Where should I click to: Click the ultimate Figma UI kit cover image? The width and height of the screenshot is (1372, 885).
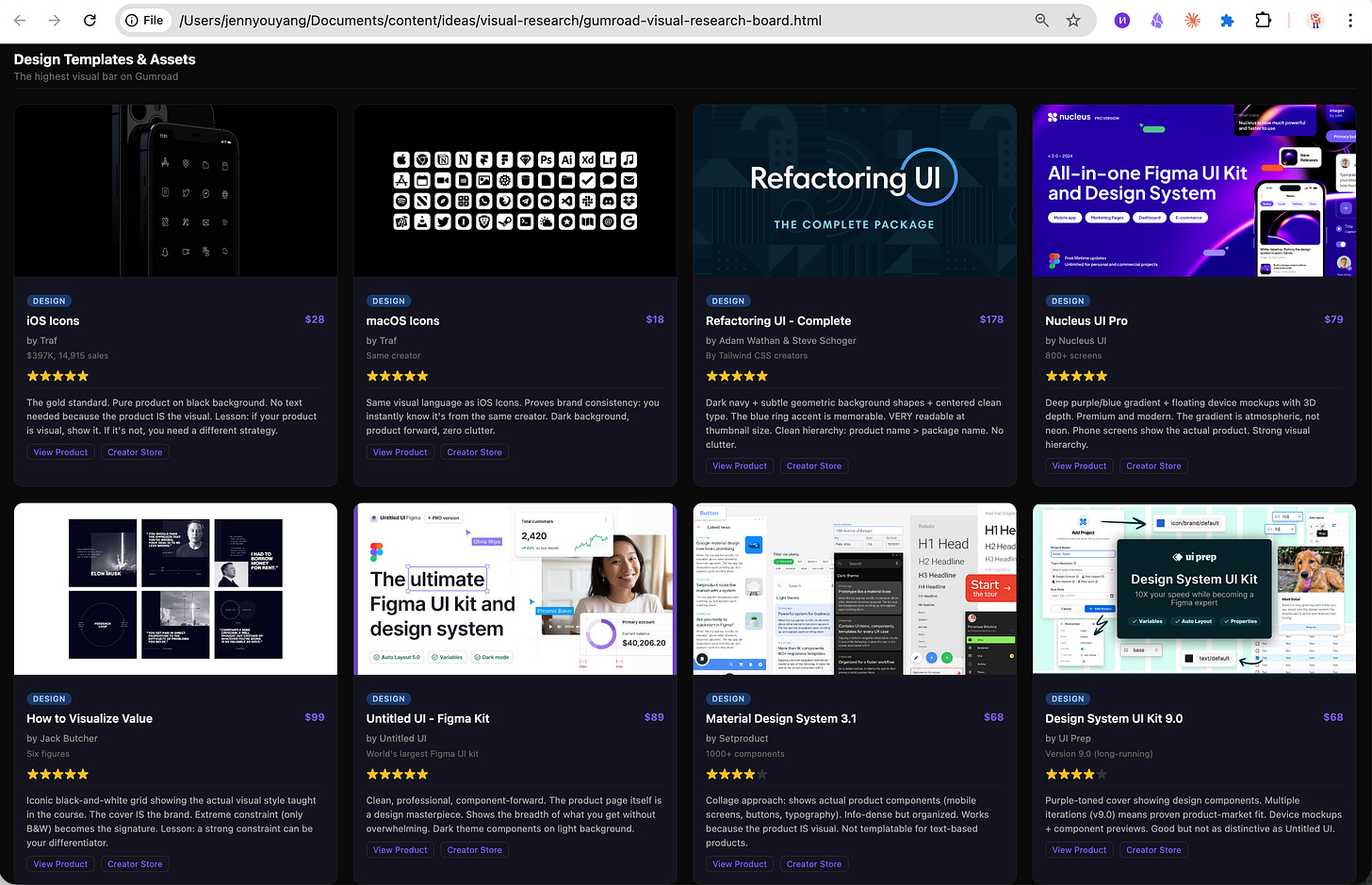coord(515,589)
